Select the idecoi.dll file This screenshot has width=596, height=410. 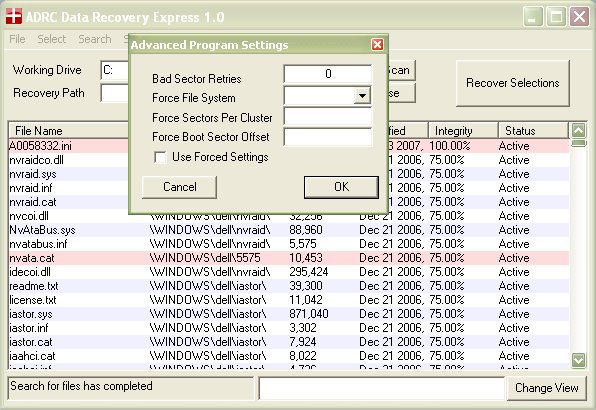point(30,272)
